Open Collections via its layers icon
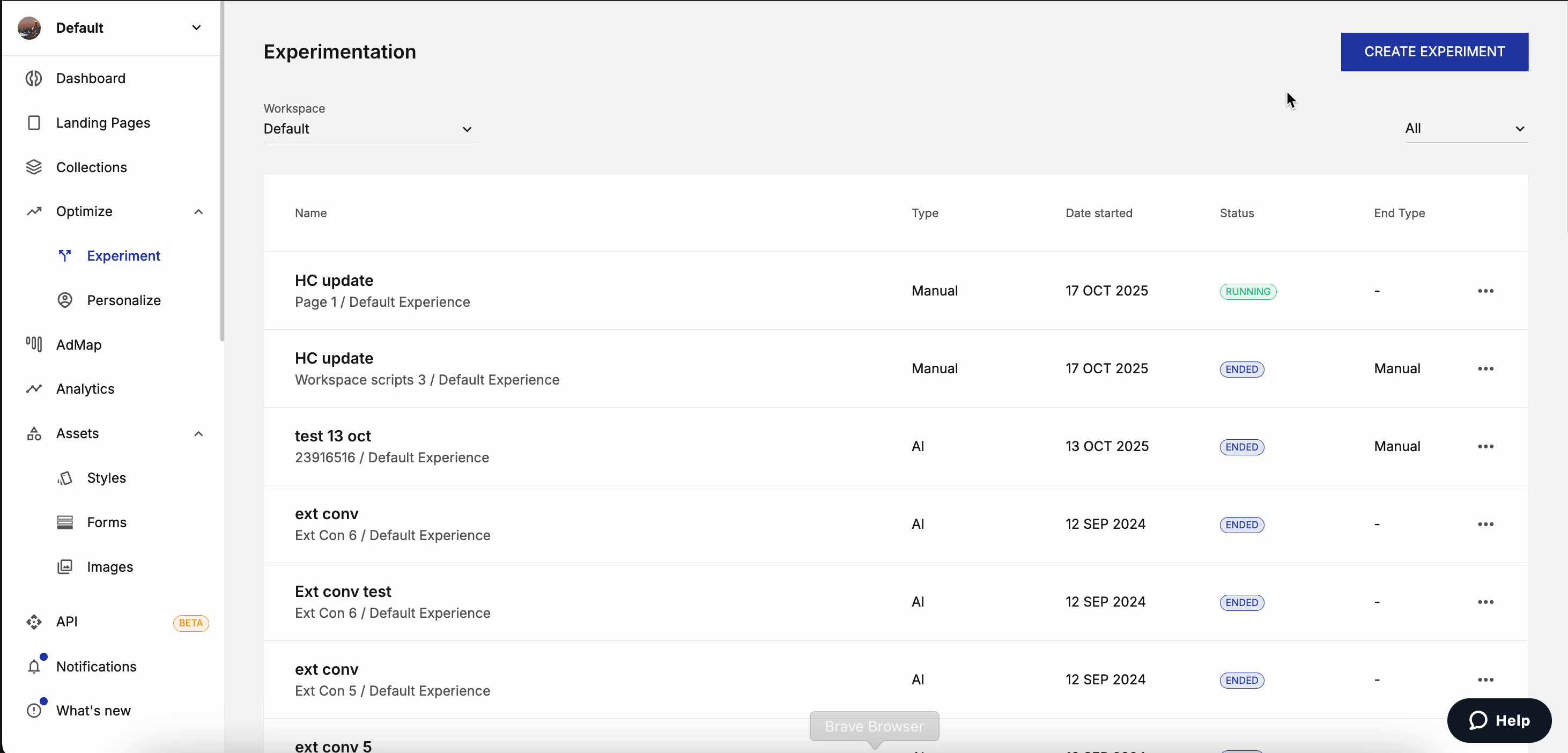The width and height of the screenshot is (1568, 753). pyautogui.click(x=34, y=167)
